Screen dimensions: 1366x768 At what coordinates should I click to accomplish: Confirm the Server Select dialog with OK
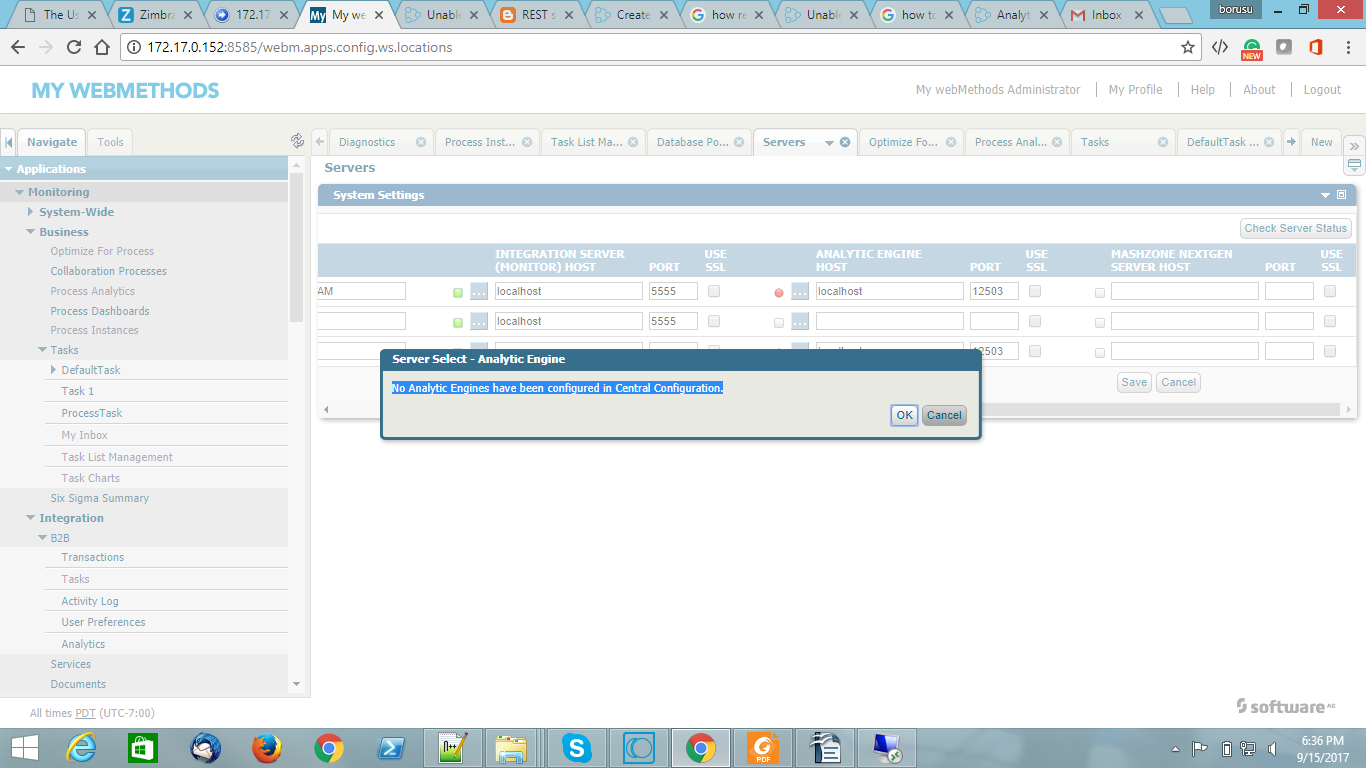coord(904,415)
